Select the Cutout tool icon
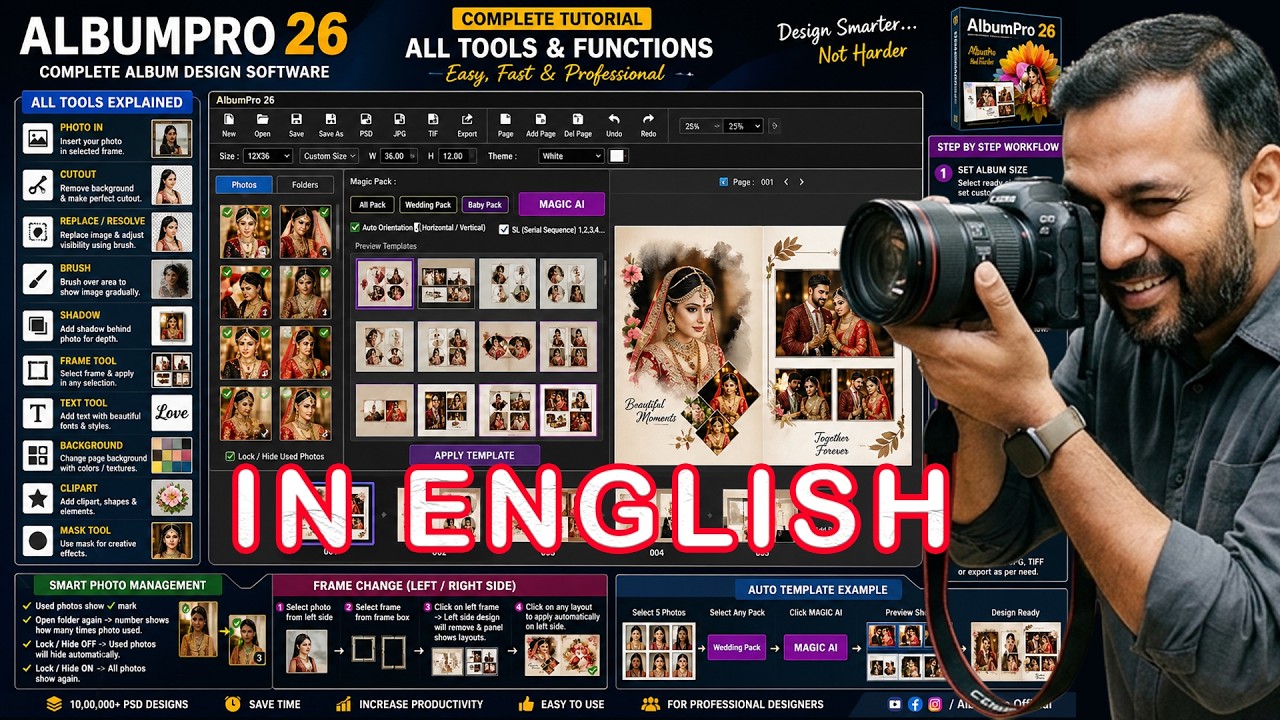 pos(38,185)
